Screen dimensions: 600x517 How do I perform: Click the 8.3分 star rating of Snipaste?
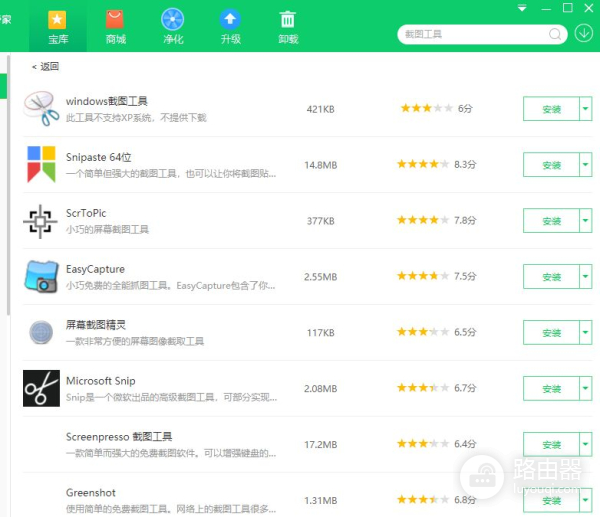coord(437,165)
